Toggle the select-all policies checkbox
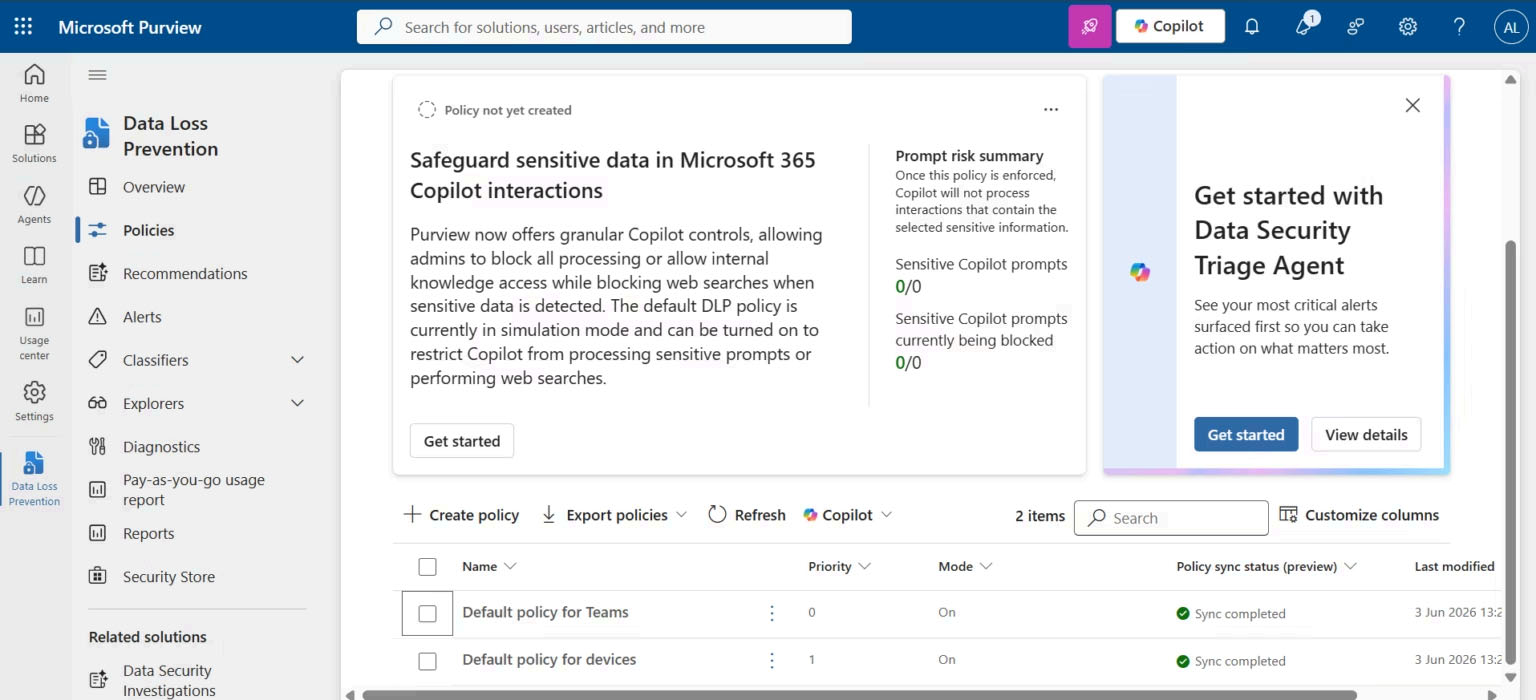 (x=427, y=567)
